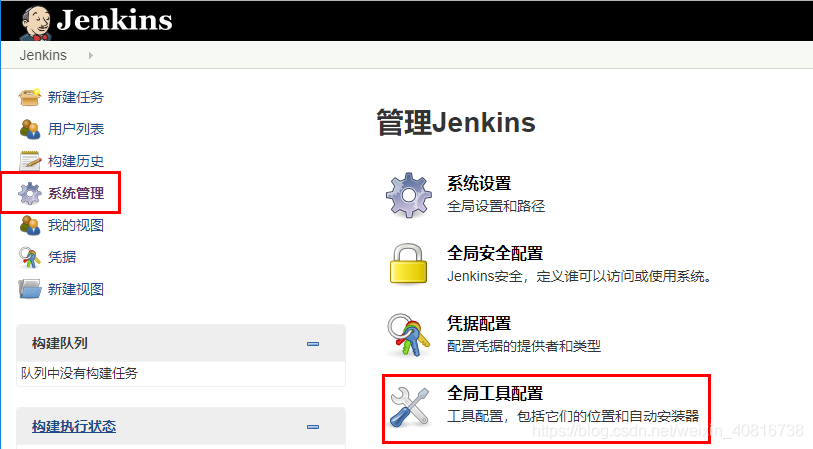
Task: Click the 新建视图 folder icon
Action: click(x=30, y=289)
